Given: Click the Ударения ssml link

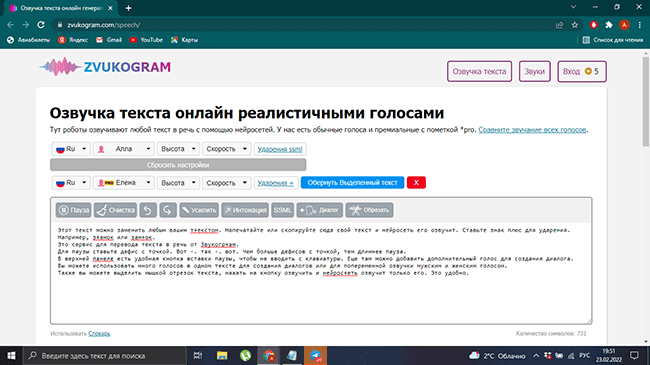Looking at the screenshot, I should point(280,149).
